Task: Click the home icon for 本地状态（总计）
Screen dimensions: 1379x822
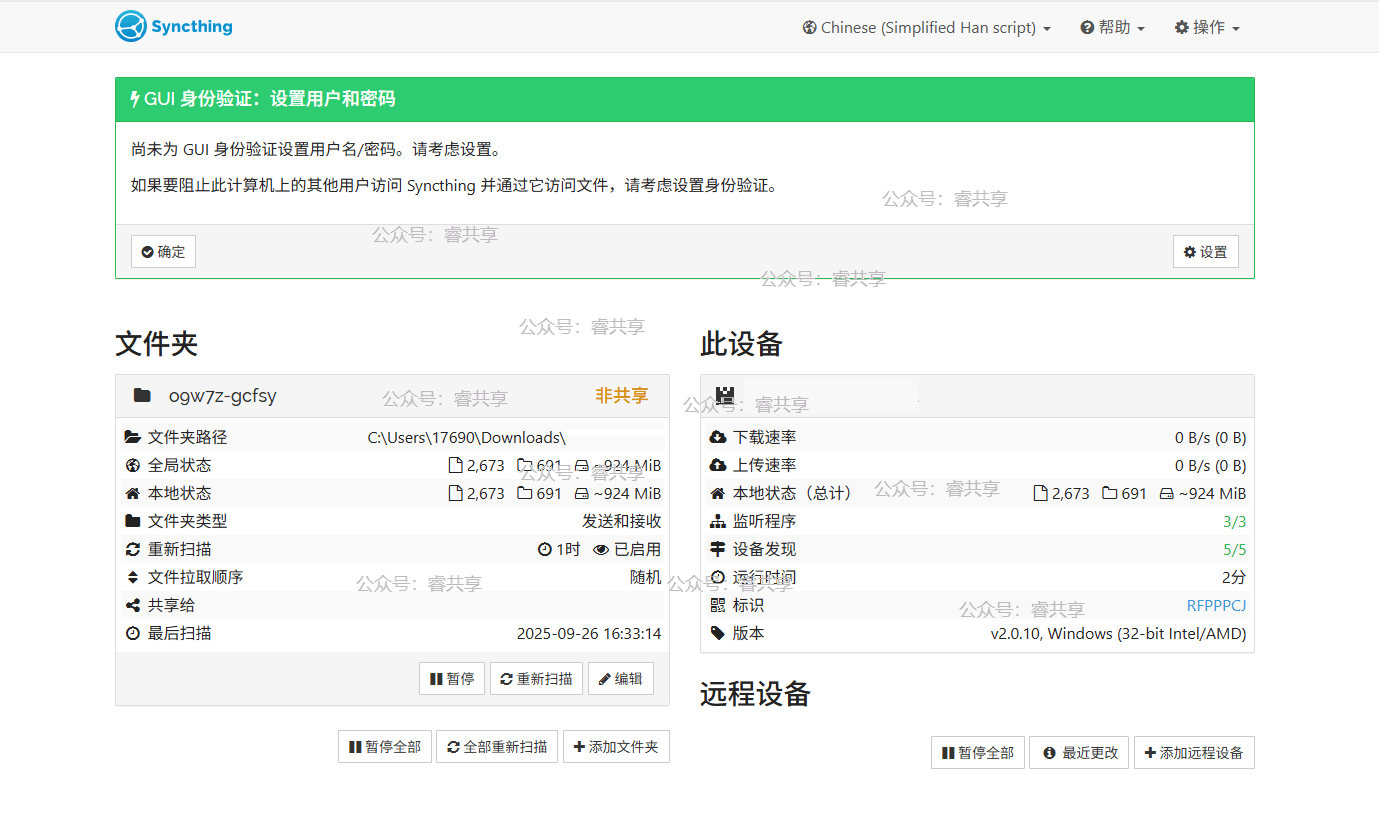Action: tap(717, 493)
